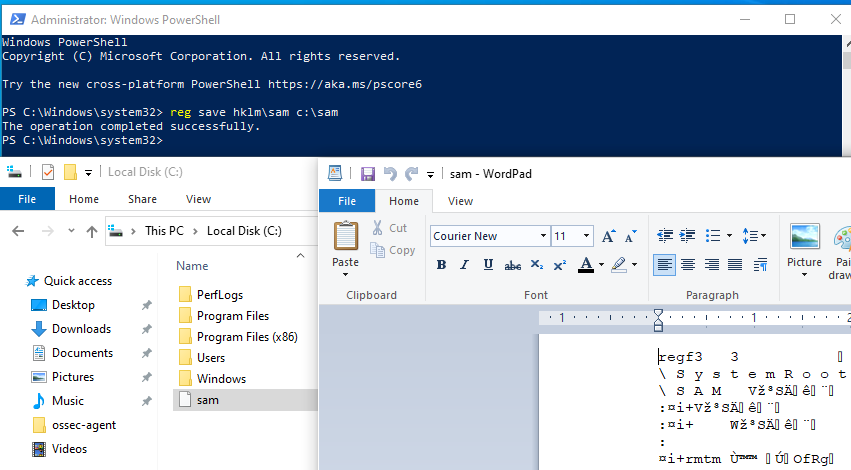Open the Picture dropdown arrow
The width and height of the screenshot is (851, 470).
(x=804, y=275)
